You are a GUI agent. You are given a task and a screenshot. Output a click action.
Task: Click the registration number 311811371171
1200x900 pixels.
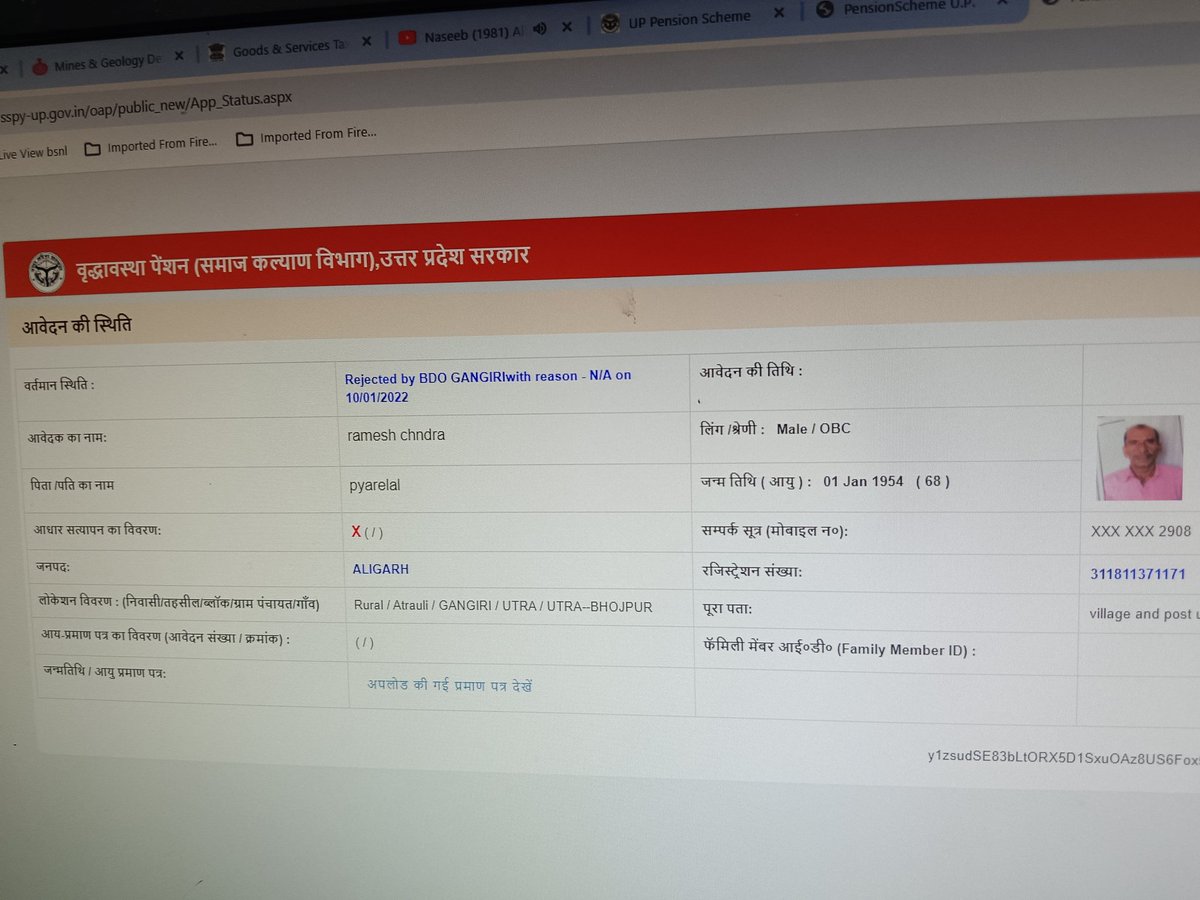coord(1138,574)
